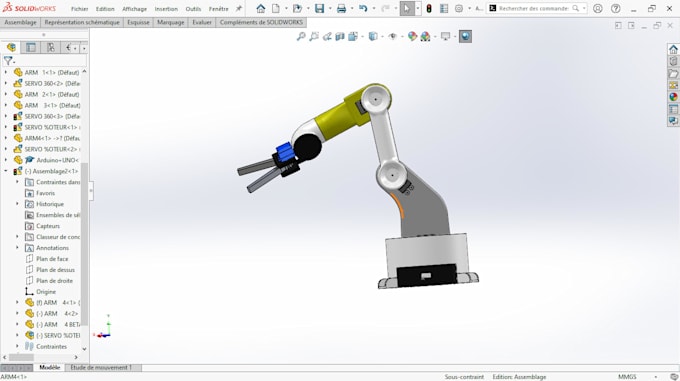Switch to the Marquage tab
The width and height of the screenshot is (680, 381).
click(x=170, y=22)
